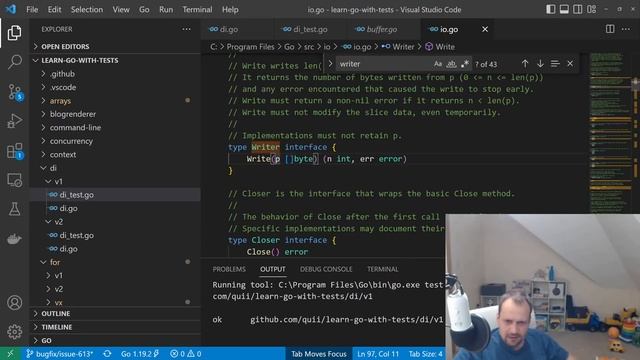Go to previous find match
Viewport: 640px width, 360px height.
coord(525,64)
